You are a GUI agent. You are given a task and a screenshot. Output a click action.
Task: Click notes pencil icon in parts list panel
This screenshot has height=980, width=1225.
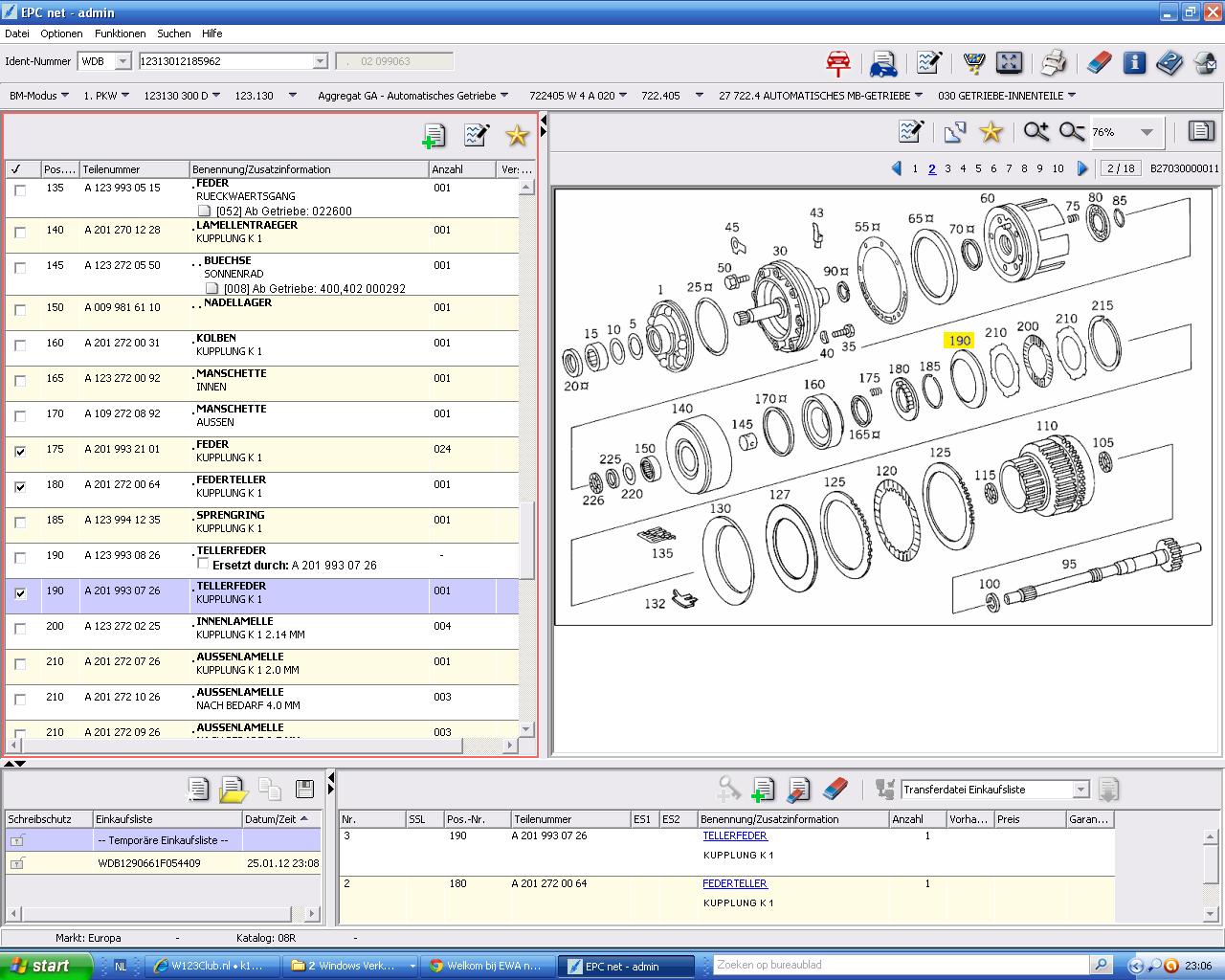476,136
